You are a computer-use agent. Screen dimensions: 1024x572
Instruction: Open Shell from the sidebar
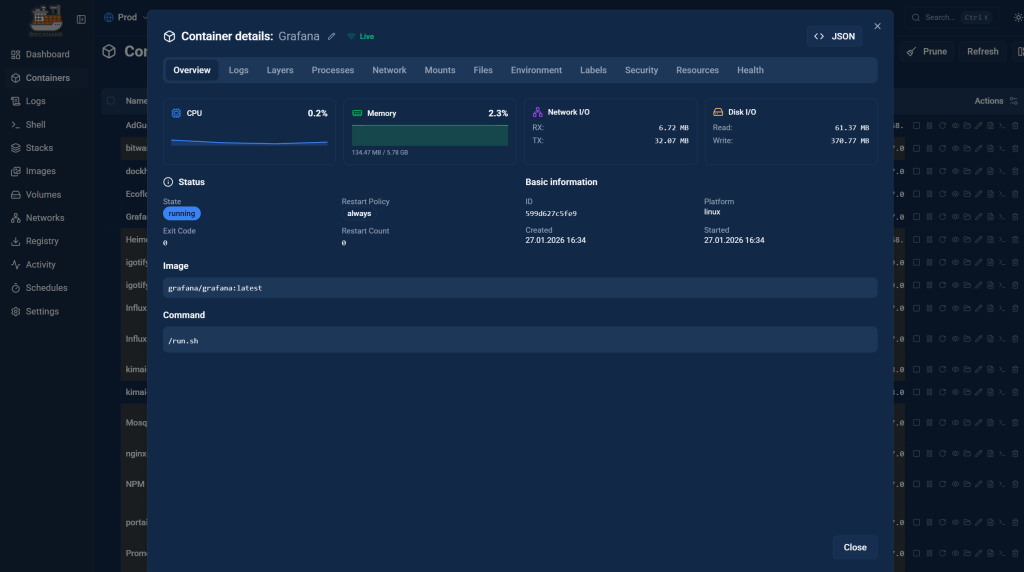click(35, 125)
